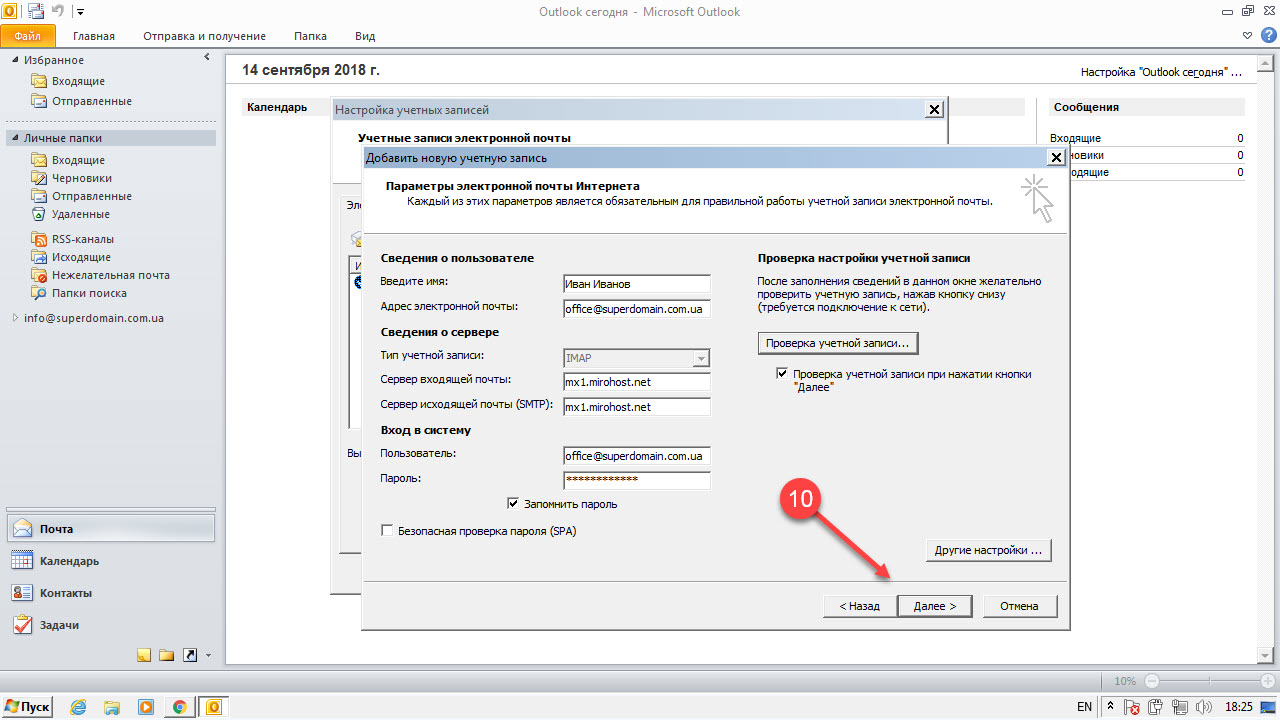This screenshot has height=720, width=1280.
Task: Switch to Задачи tasks view
Action: [x=110, y=625]
